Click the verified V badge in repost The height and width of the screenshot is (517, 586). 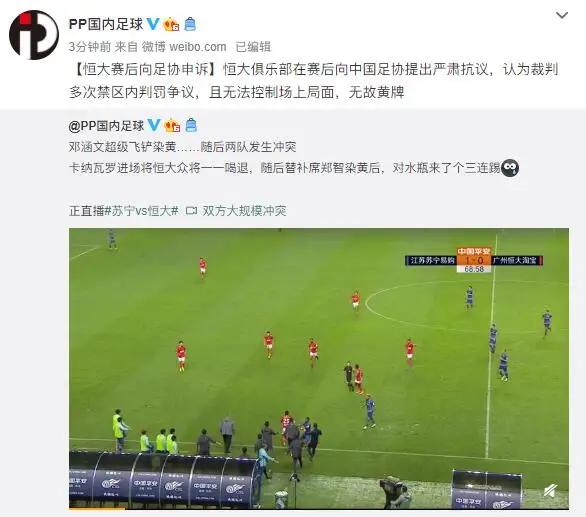coord(154,125)
